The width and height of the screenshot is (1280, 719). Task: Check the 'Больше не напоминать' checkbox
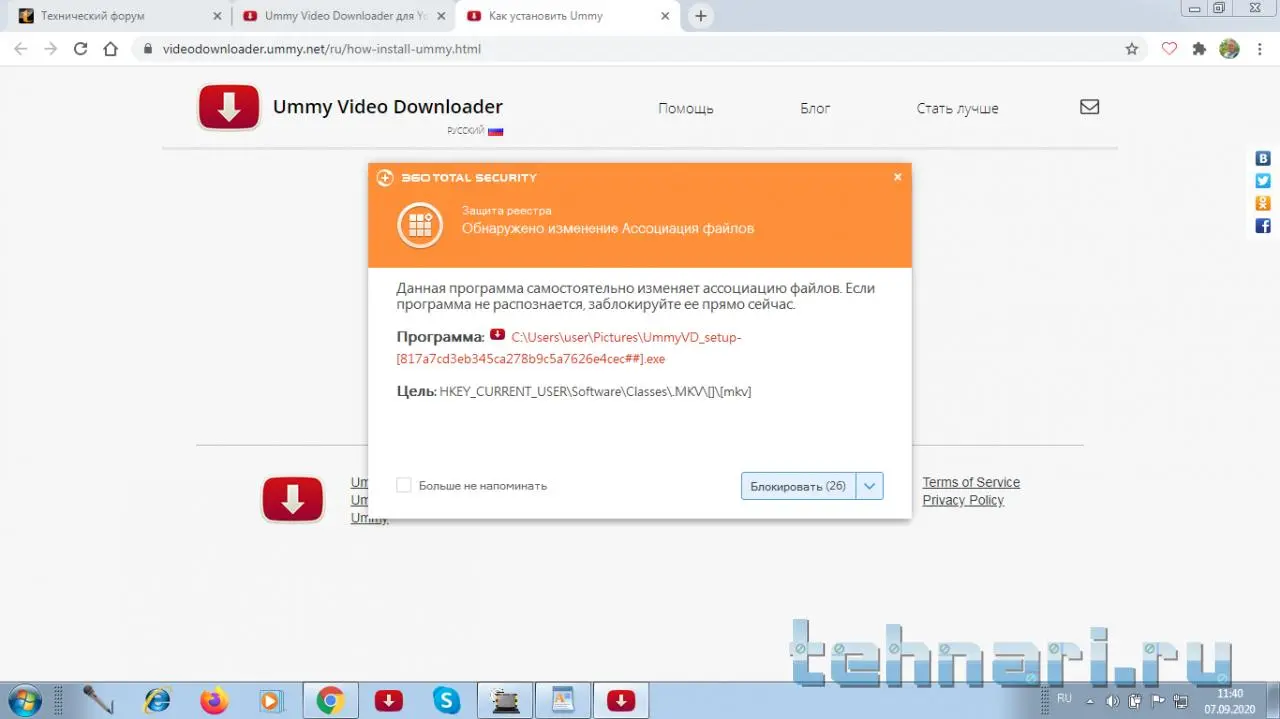[404, 485]
